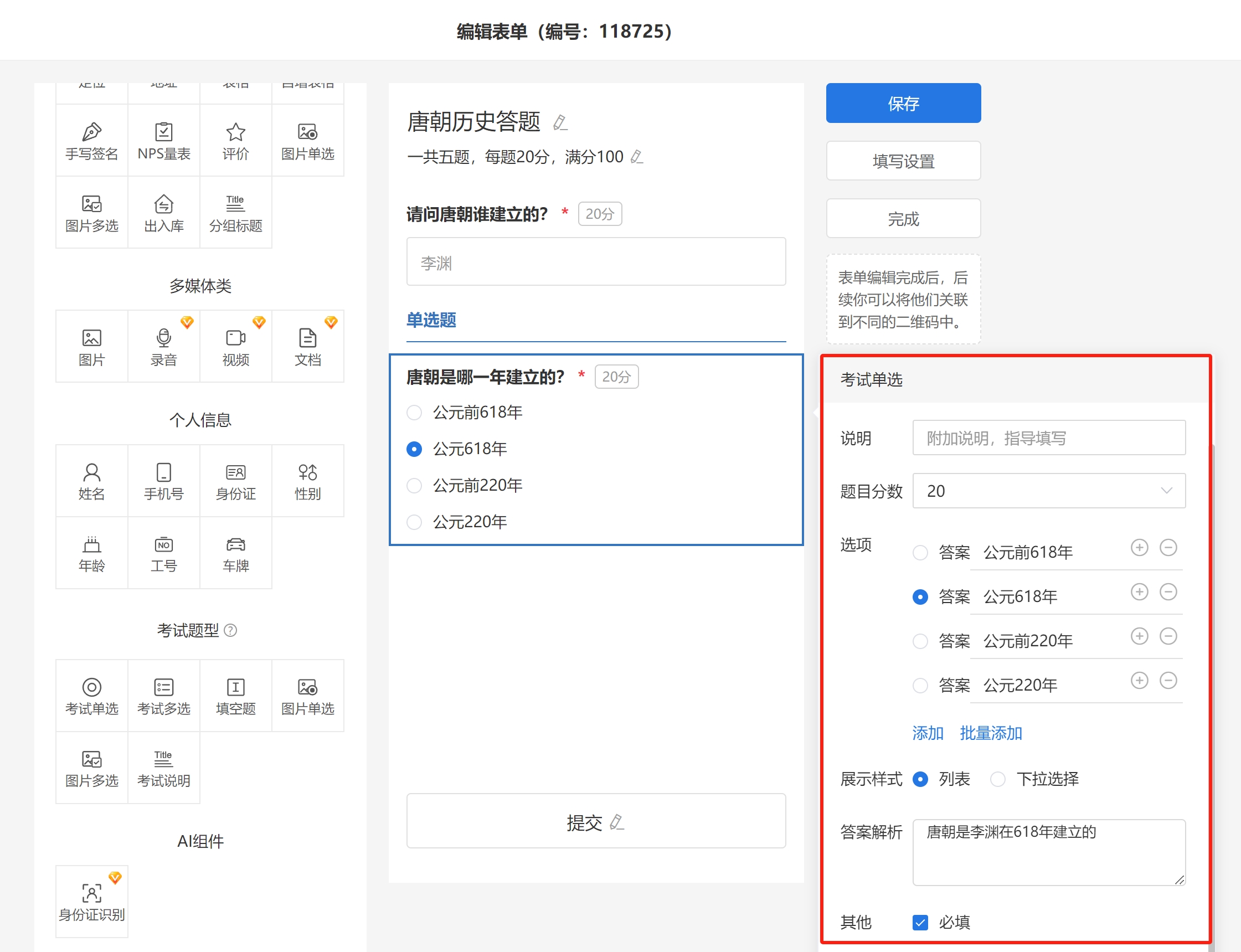The width and height of the screenshot is (1241, 952).
Task: Click the 考试题型 help question mark
Action: pos(230,630)
